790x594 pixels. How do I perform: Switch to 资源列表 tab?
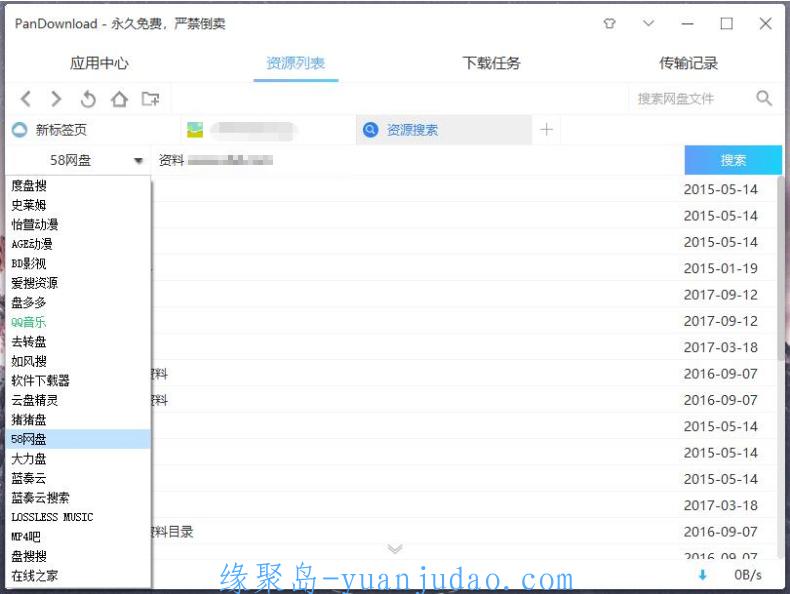(296, 63)
